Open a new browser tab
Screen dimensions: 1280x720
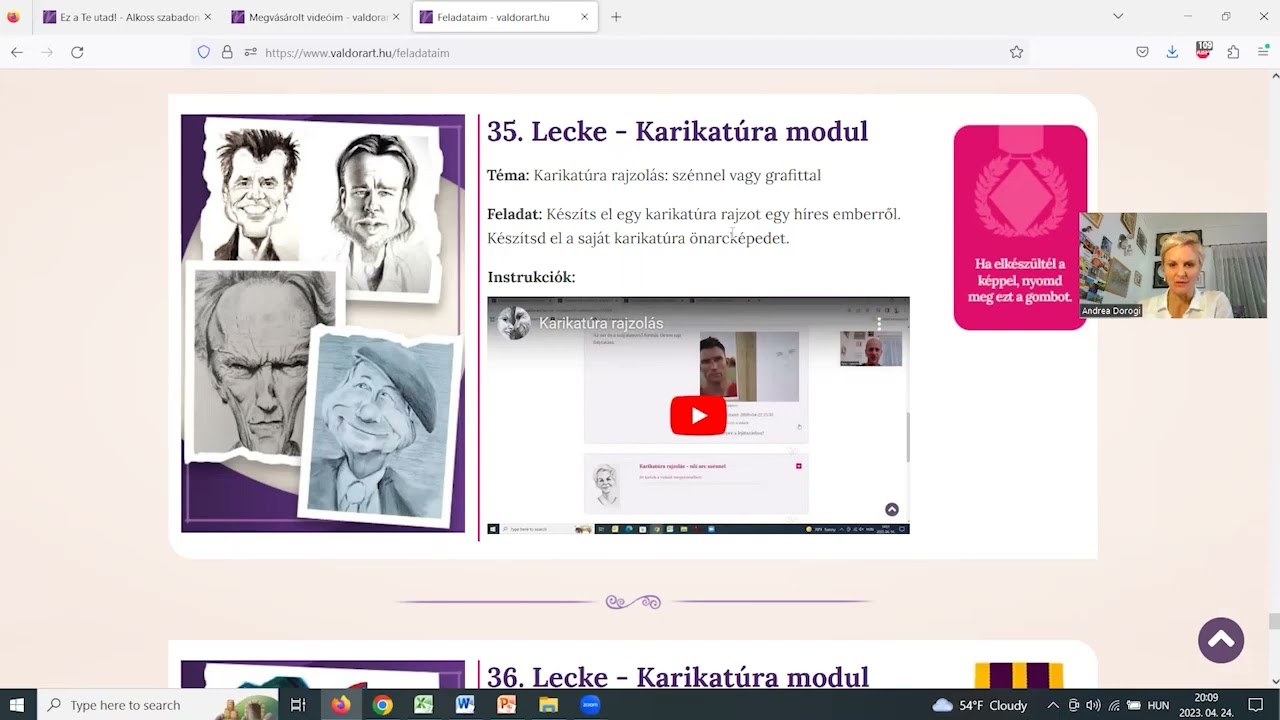coord(616,17)
